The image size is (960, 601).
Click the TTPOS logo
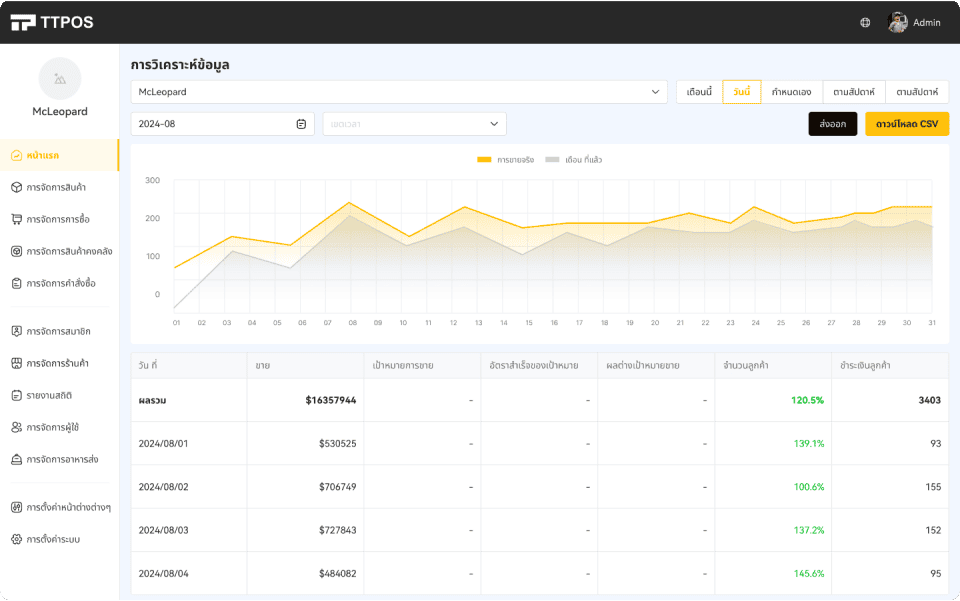(x=52, y=22)
